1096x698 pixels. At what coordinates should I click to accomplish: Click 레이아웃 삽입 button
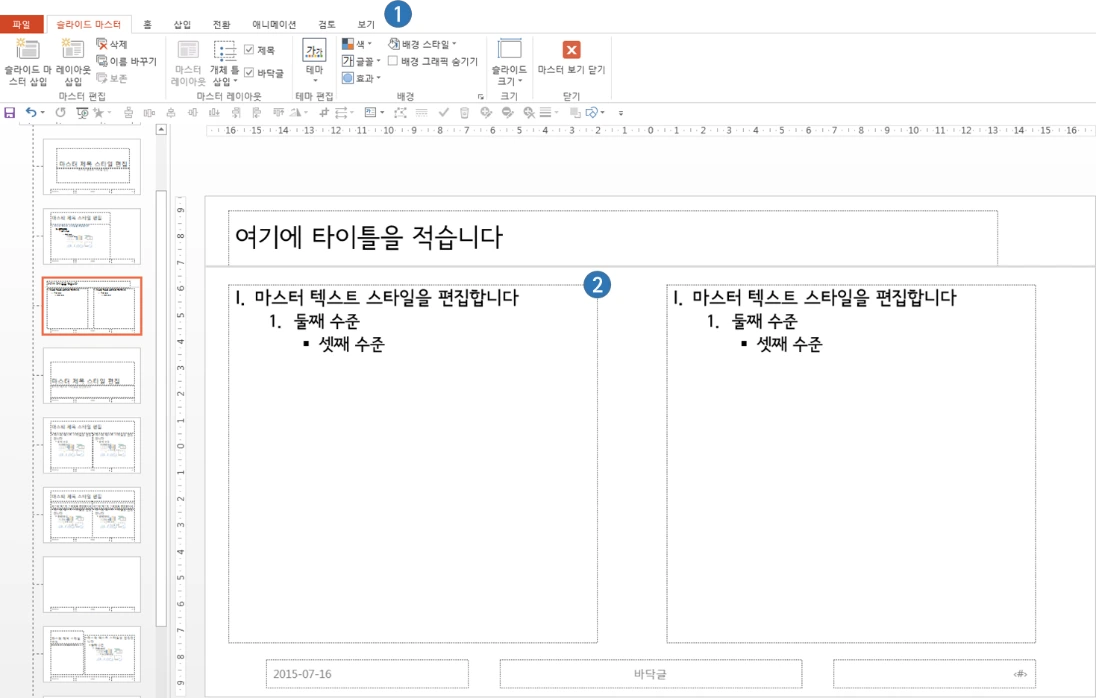[73, 62]
